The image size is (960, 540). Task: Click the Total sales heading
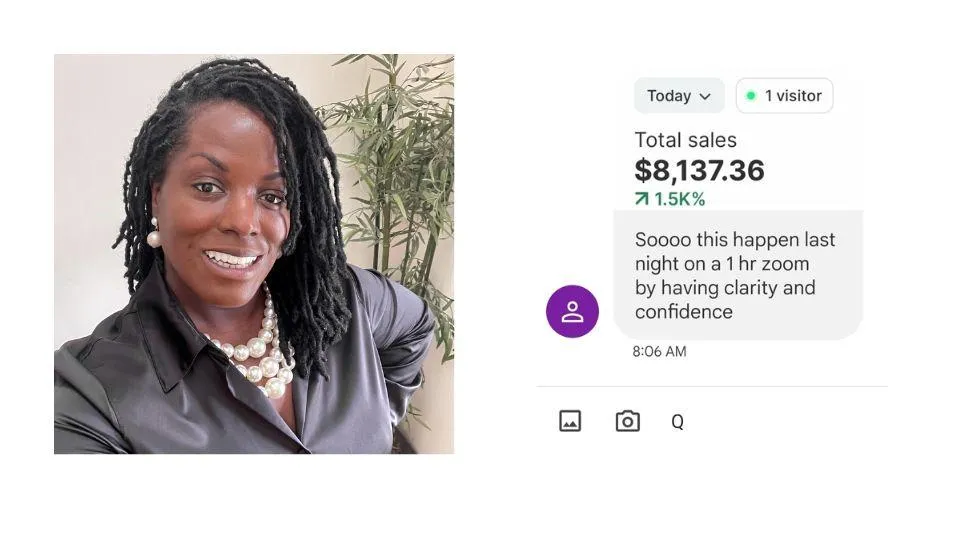(685, 141)
